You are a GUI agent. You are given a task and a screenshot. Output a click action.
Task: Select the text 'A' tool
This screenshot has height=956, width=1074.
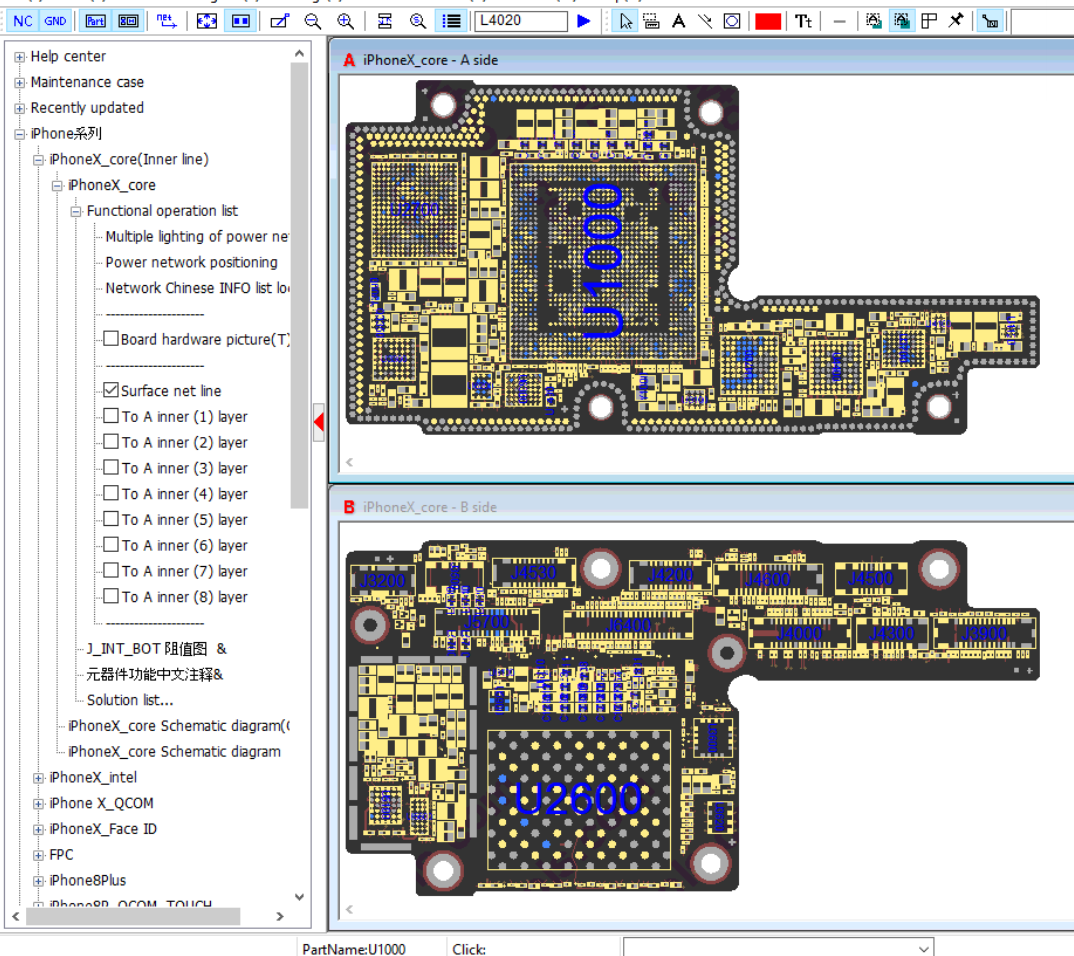678,21
